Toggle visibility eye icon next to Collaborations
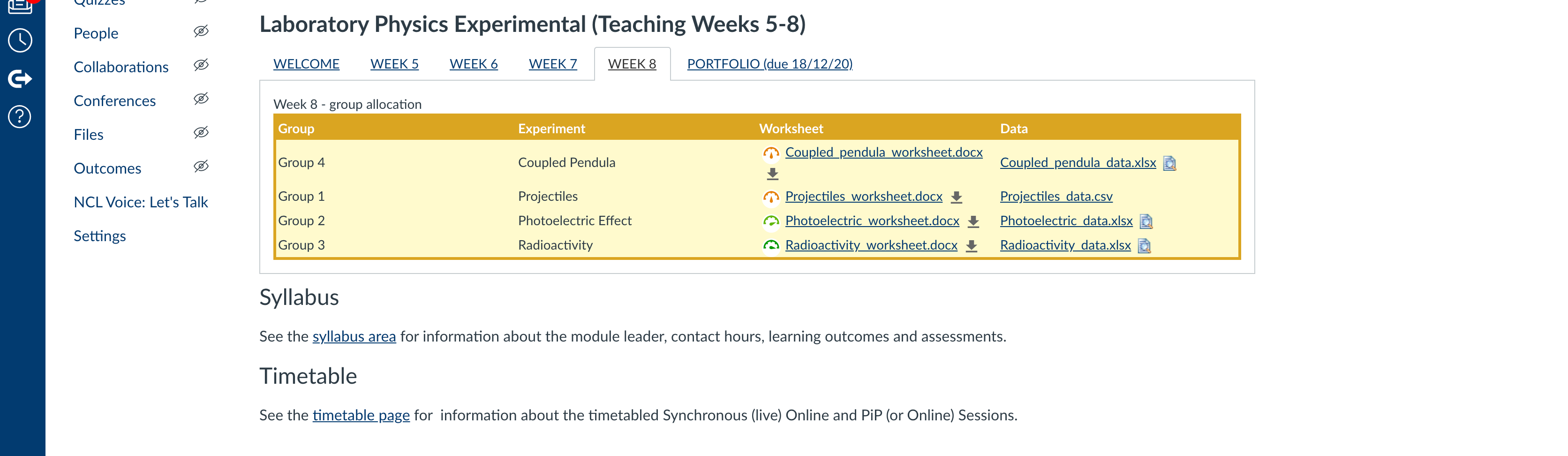The height and width of the screenshot is (456, 1568). point(201,65)
